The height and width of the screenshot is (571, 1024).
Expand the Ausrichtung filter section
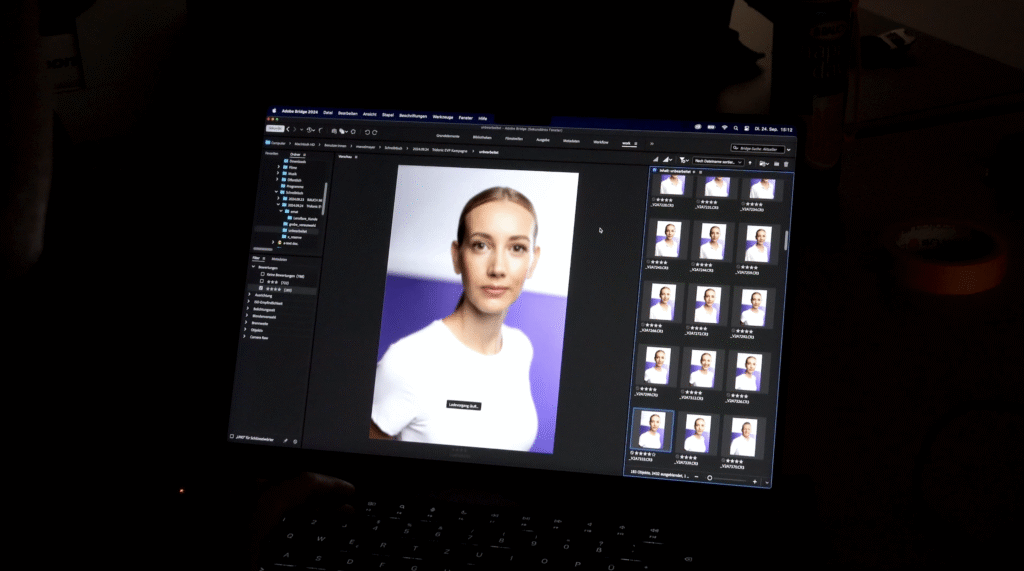(248, 297)
